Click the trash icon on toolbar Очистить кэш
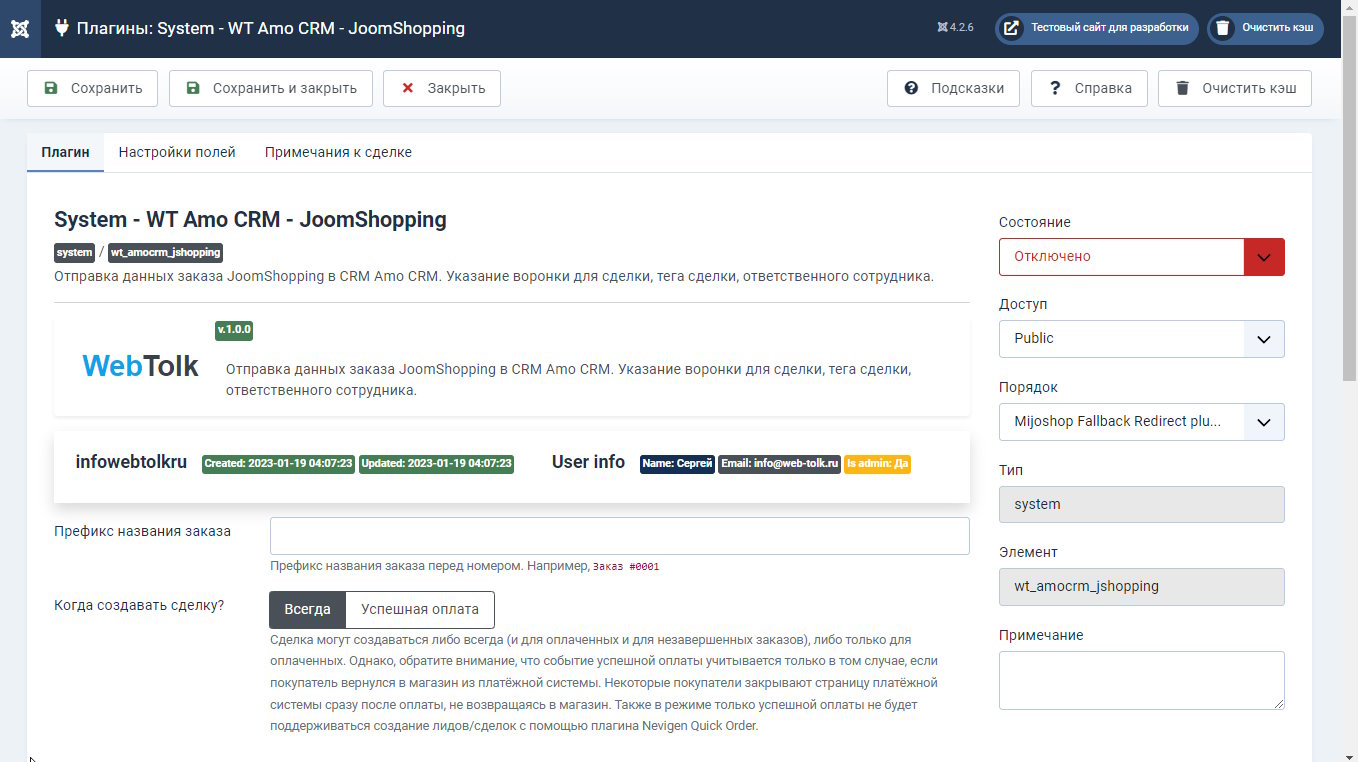This screenshot has width=1358, height=762. [1182, 88]
